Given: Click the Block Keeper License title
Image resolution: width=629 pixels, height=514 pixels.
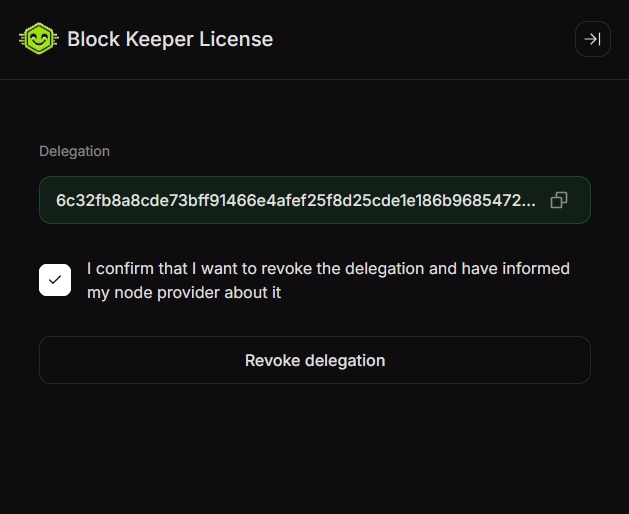Looking at the screenshot, I should click(x=170, y=39).
